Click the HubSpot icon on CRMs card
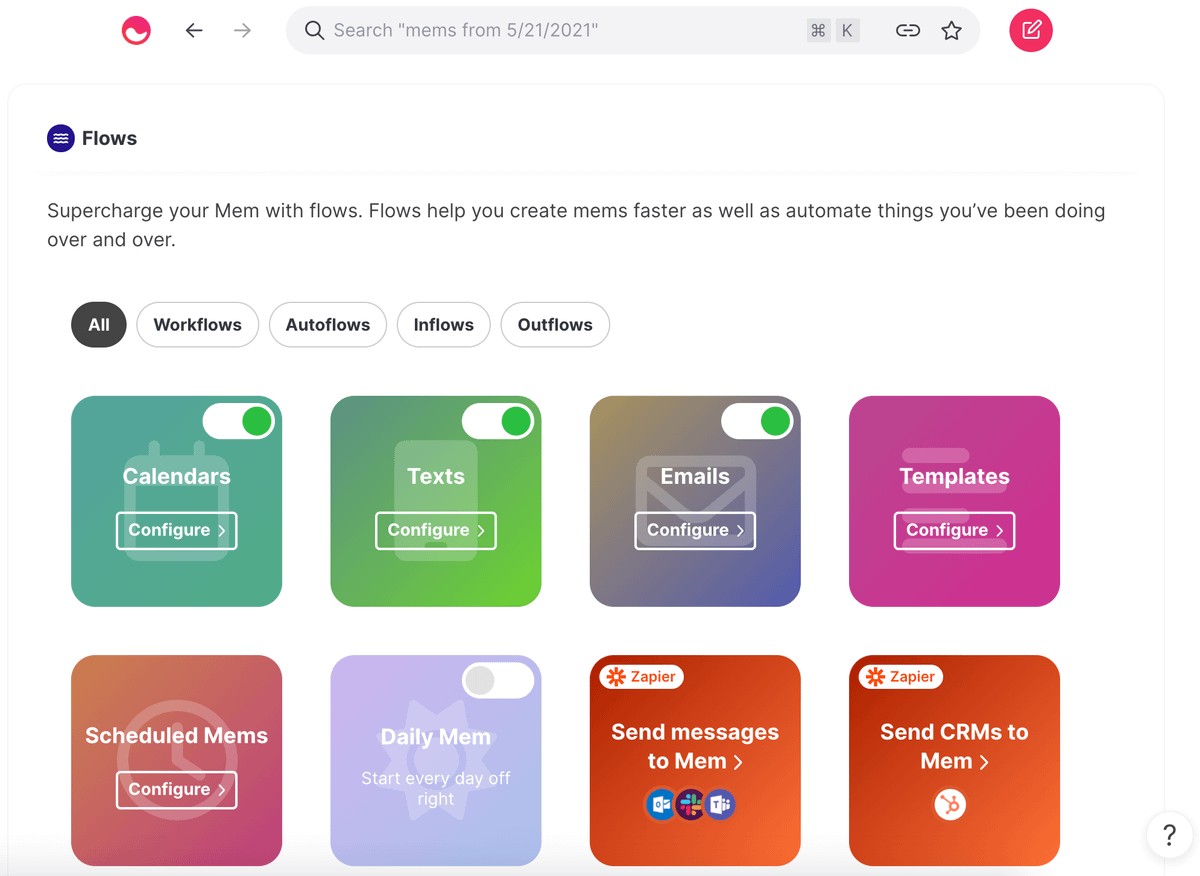The image size is (1200, 876). point(950,804)
